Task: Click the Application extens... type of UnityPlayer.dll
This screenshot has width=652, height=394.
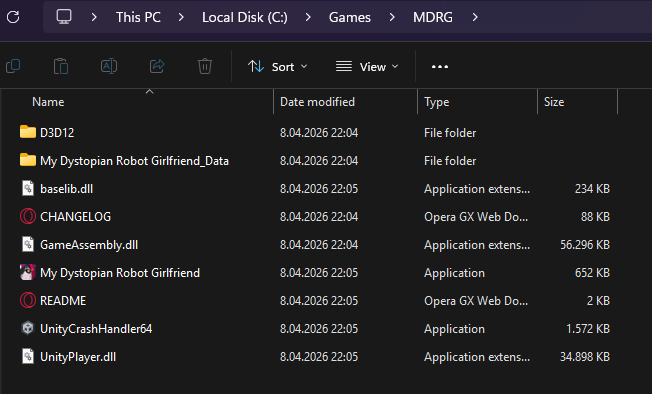Action: click(x=477, y=357)
